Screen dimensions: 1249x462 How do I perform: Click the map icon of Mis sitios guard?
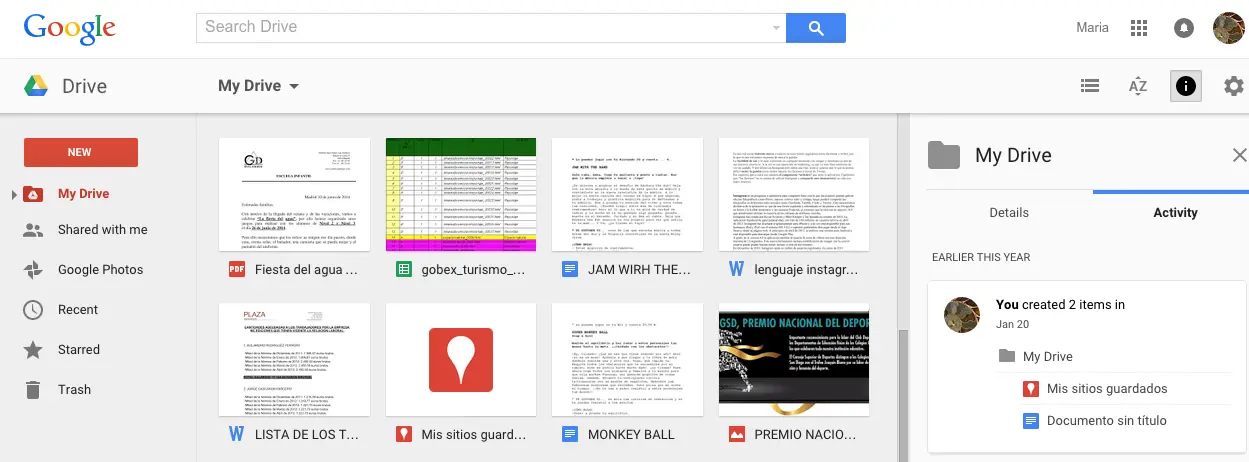click(404, 434)
